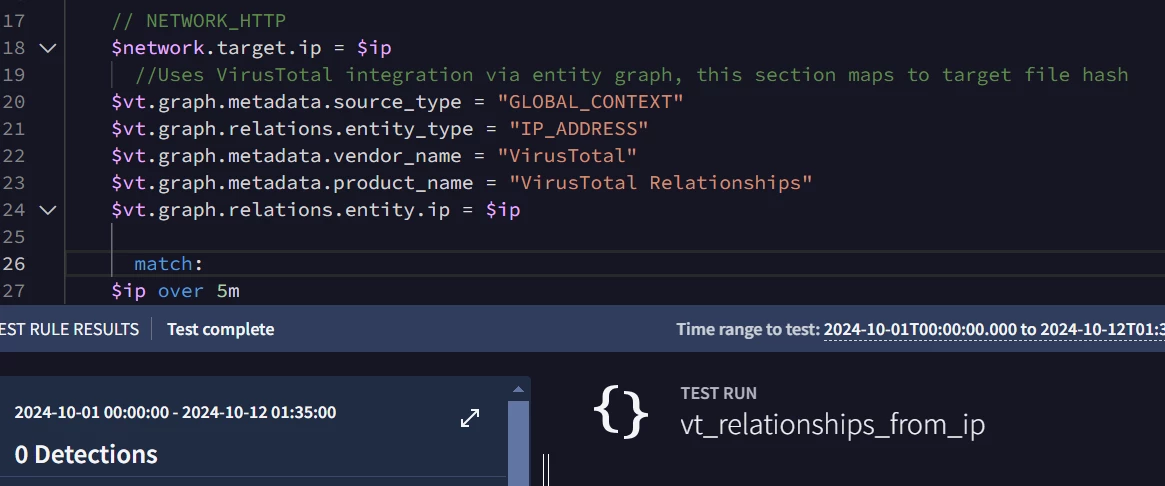The height and width of the screenshot is (486, 1165).
Task: Open the time range to test link
Action: 994,329
